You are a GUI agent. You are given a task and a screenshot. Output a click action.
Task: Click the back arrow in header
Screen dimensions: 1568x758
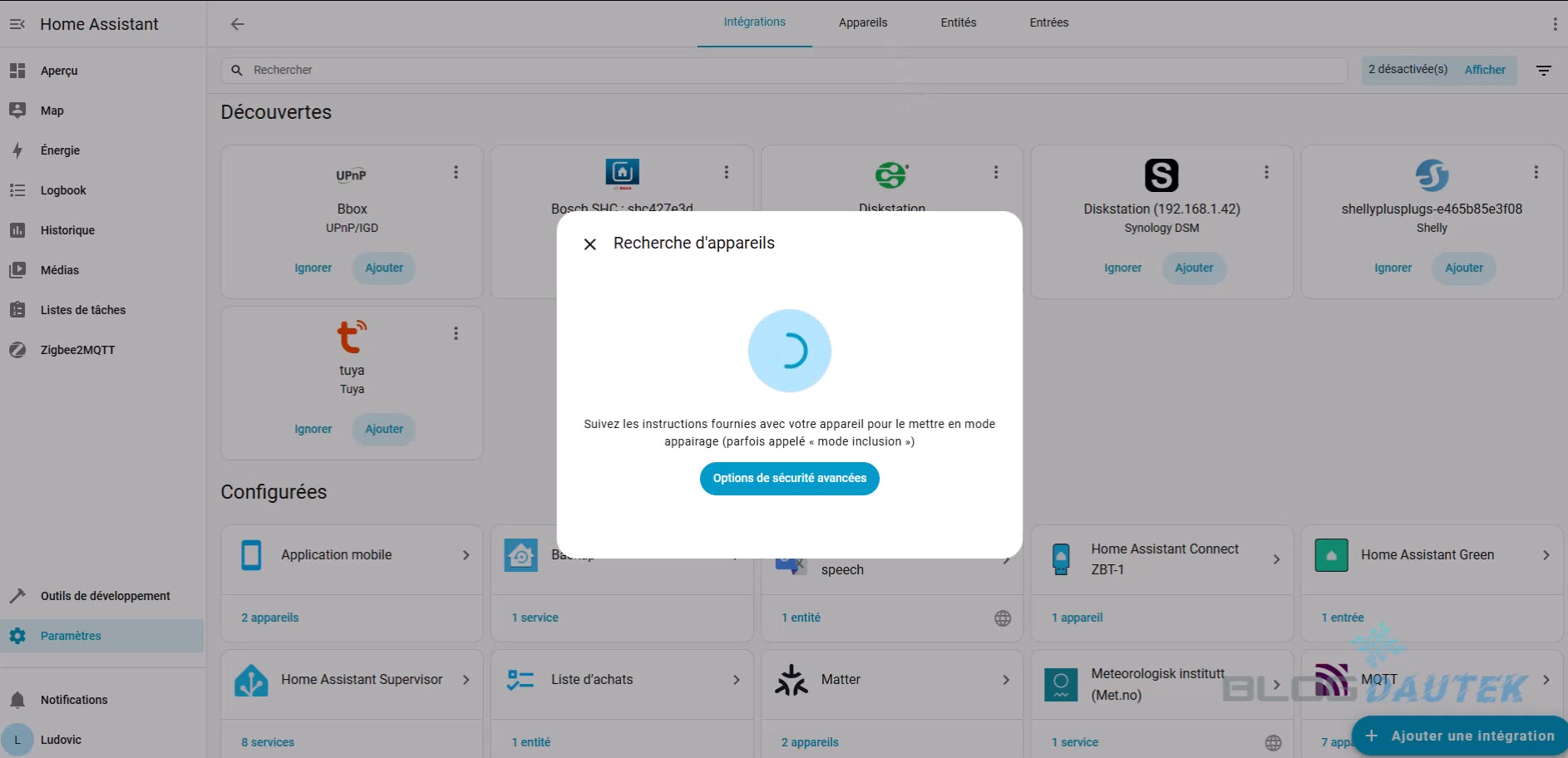coord(237,24)
